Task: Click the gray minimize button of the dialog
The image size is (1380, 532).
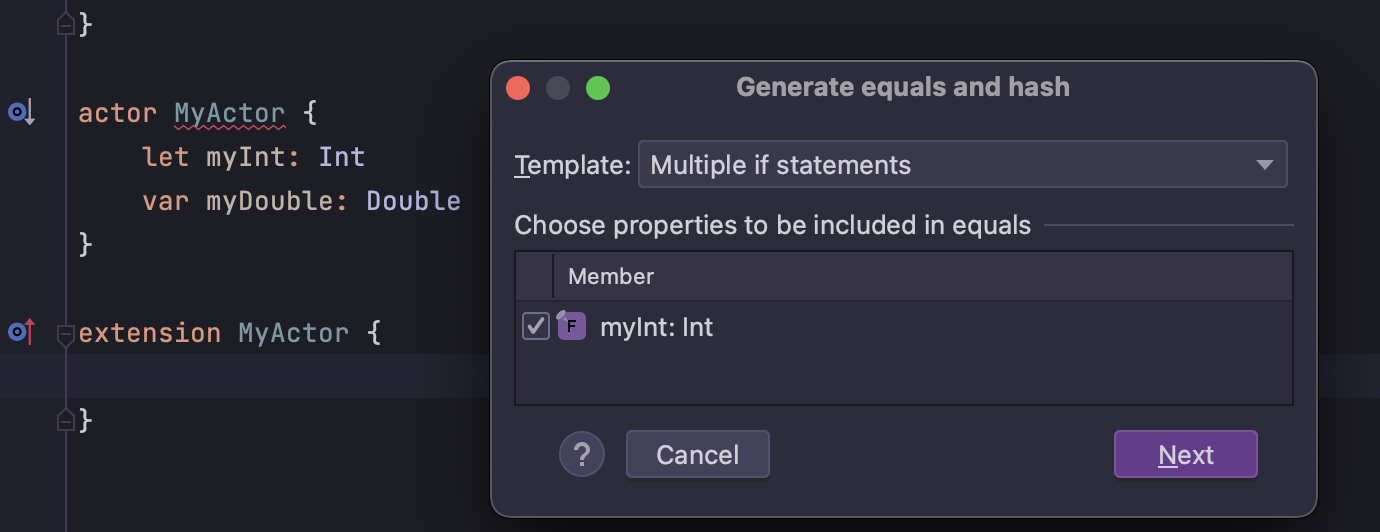Action: 558,88
